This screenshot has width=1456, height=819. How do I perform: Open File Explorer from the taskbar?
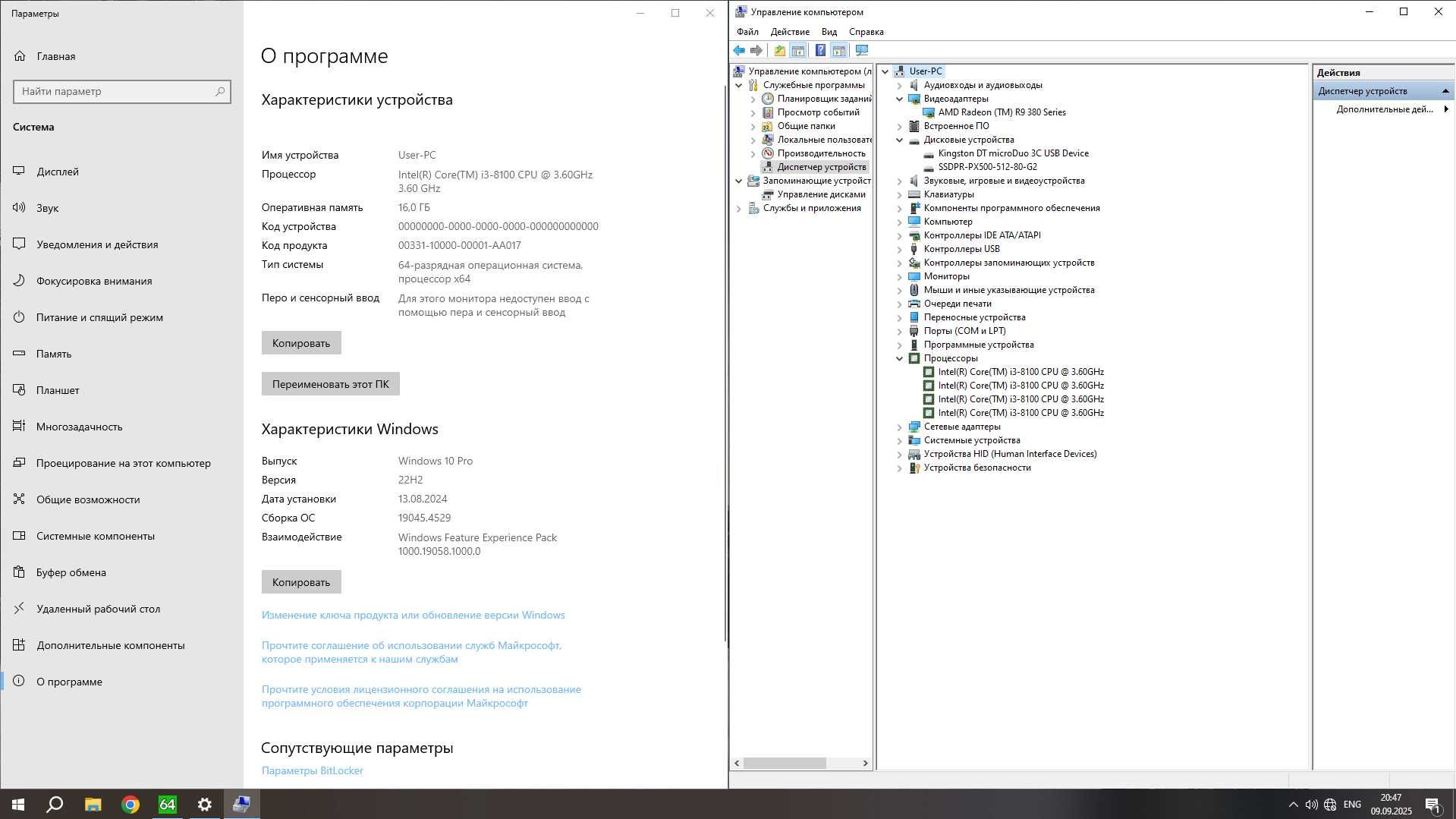(x=93, y=805)
